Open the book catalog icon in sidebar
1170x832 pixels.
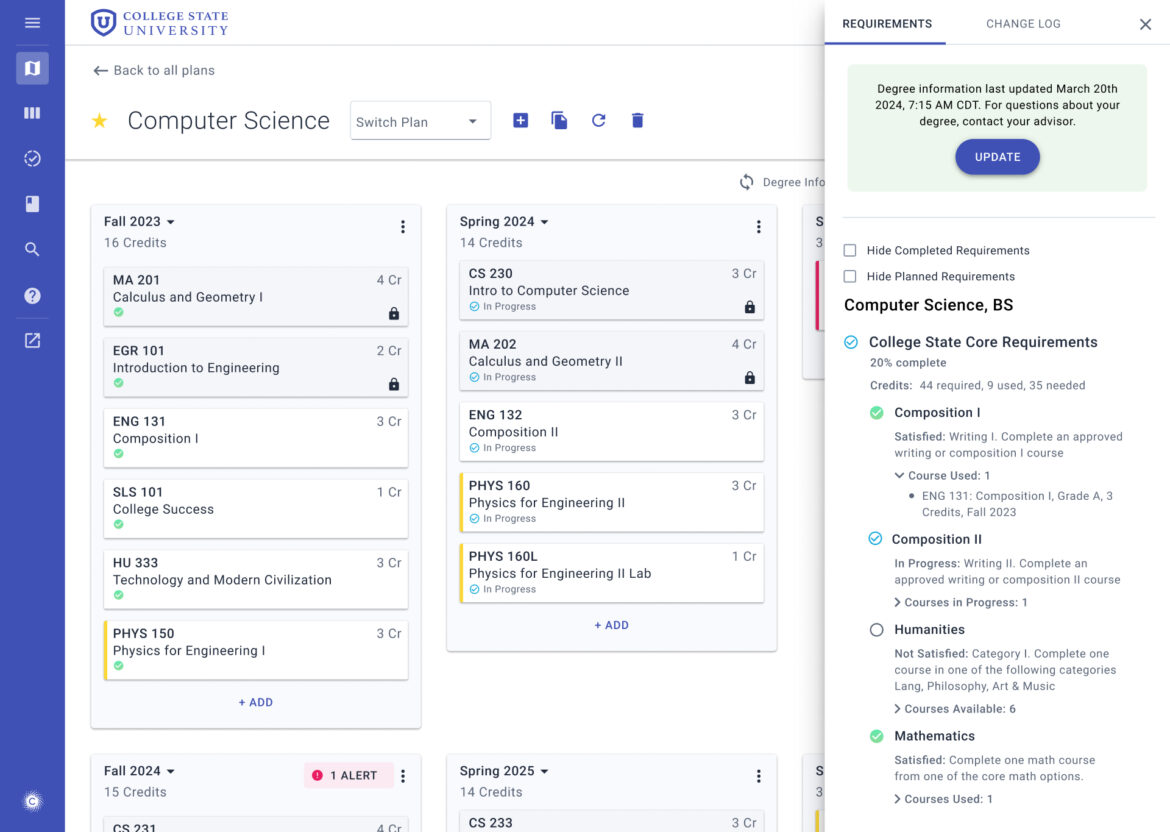point(32,204)
